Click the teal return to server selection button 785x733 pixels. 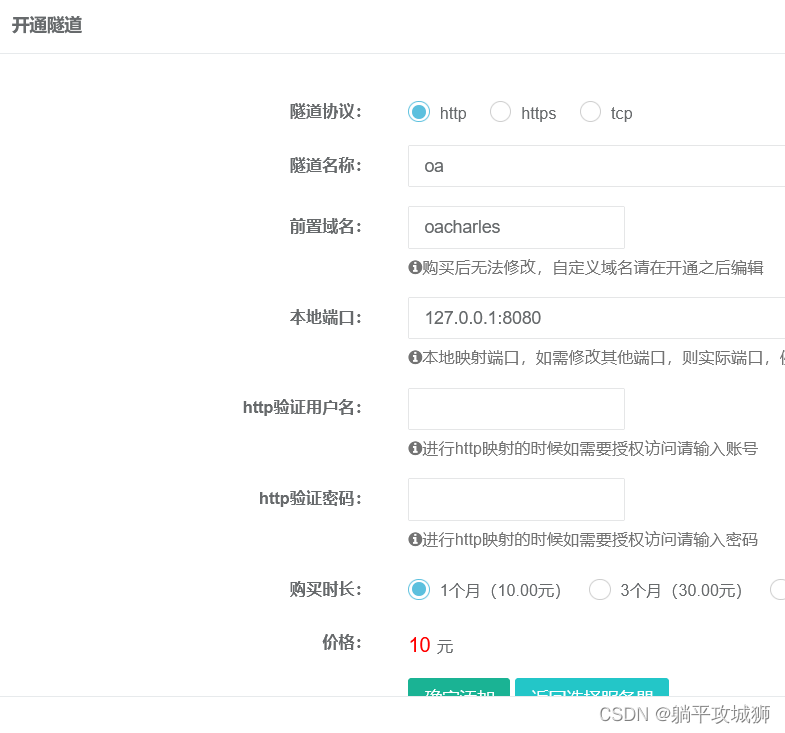click(x=592, y=687)
